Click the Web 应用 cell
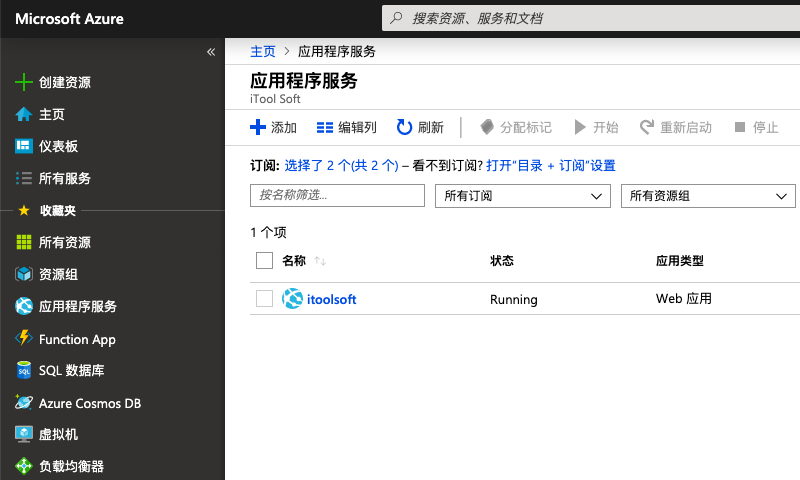This screenshot has height=480, width=800. [684, 298]
